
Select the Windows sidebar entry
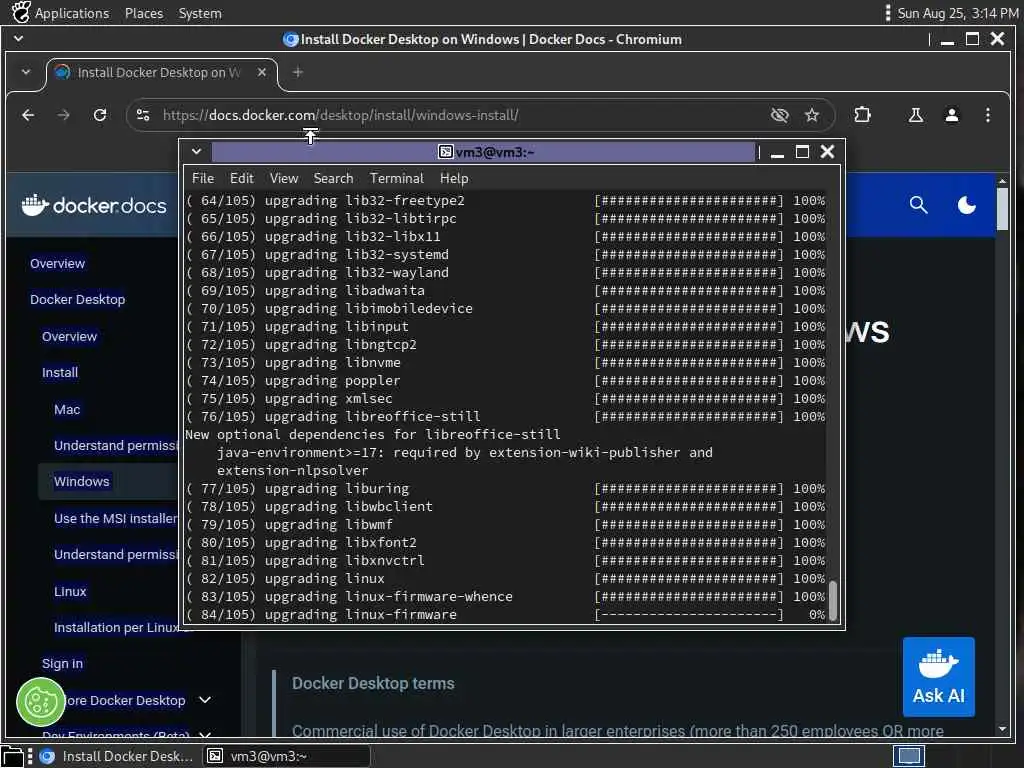[82, 482]
